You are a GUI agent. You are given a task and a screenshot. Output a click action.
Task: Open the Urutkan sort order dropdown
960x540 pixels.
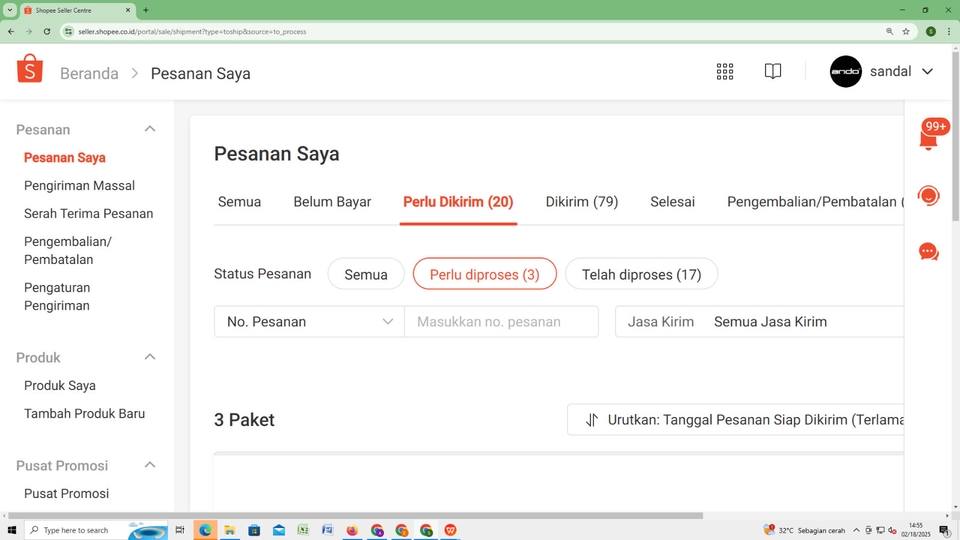[736, 420]
